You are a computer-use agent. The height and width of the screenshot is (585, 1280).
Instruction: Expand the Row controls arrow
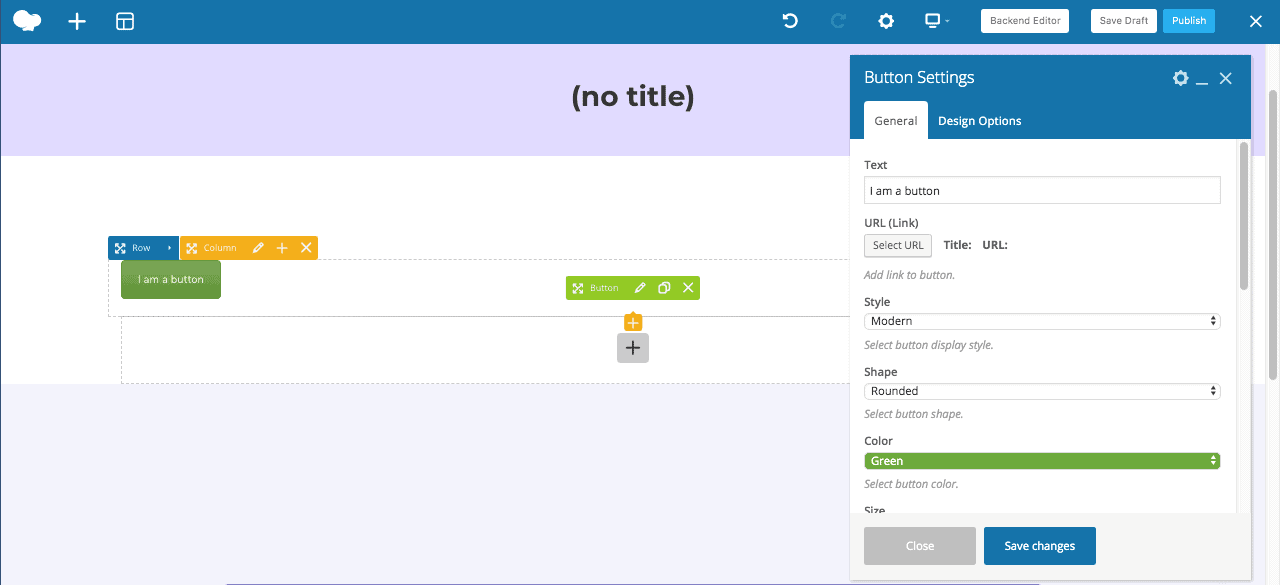(x=170, y=248)
